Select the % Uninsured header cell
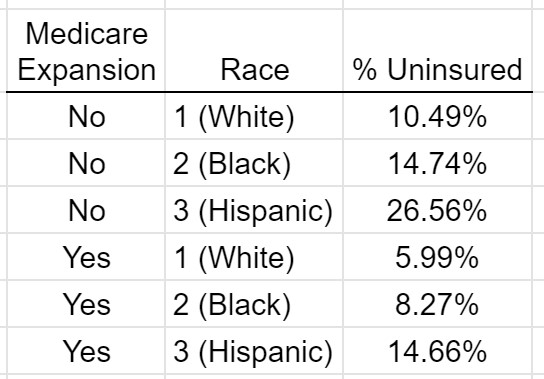544x379 pixels. click(x=437, y=51)
